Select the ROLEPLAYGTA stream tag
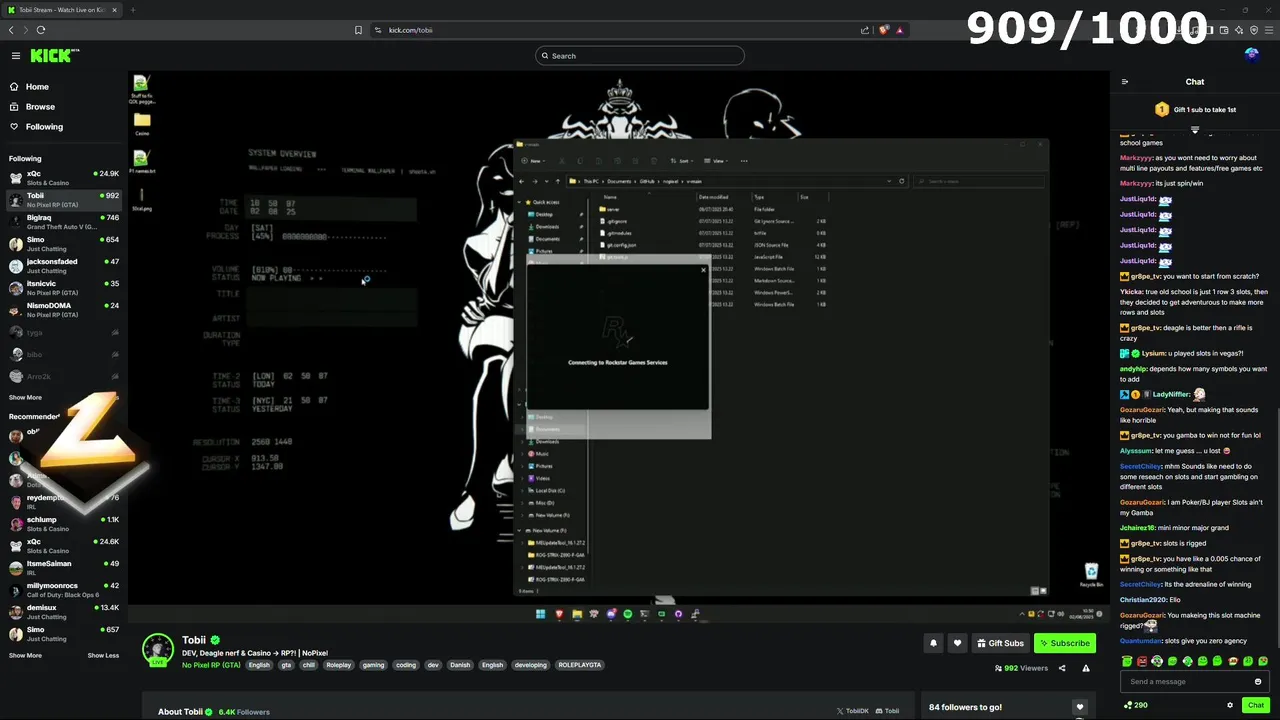The width and height of the screenshot is (1280, 720). [x=580, y=665]
